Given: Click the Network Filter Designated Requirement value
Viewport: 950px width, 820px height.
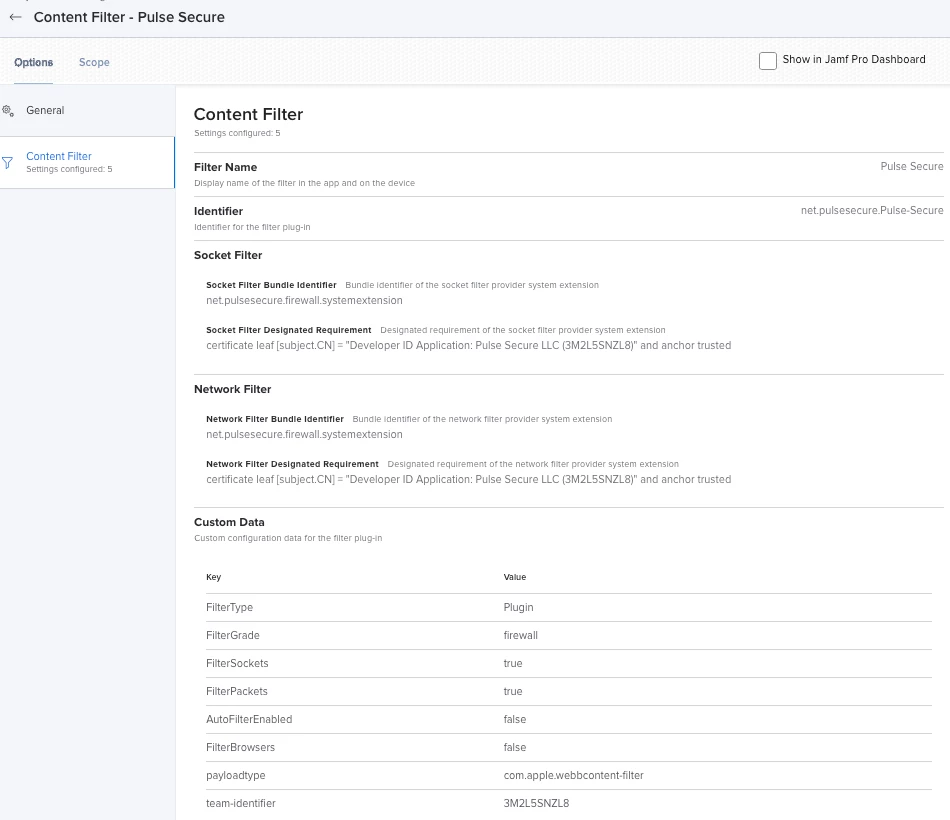Looking at the screenshot, I should pos(468,479).
